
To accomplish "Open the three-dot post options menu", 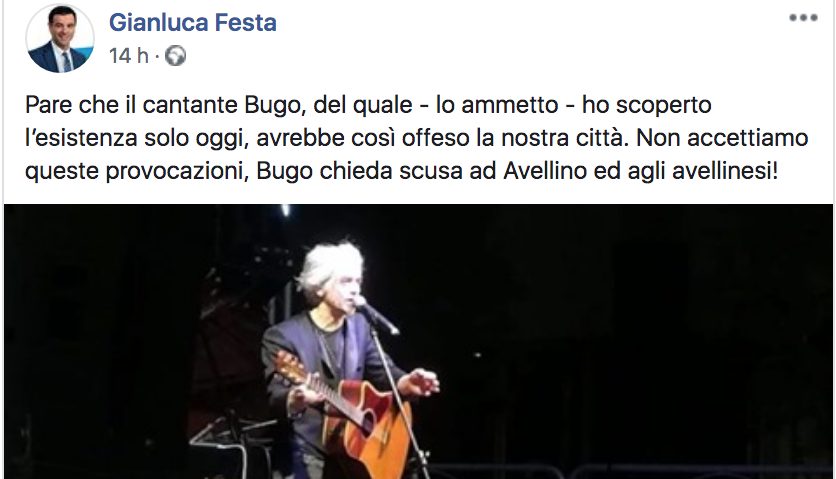I will pos(803,18).
